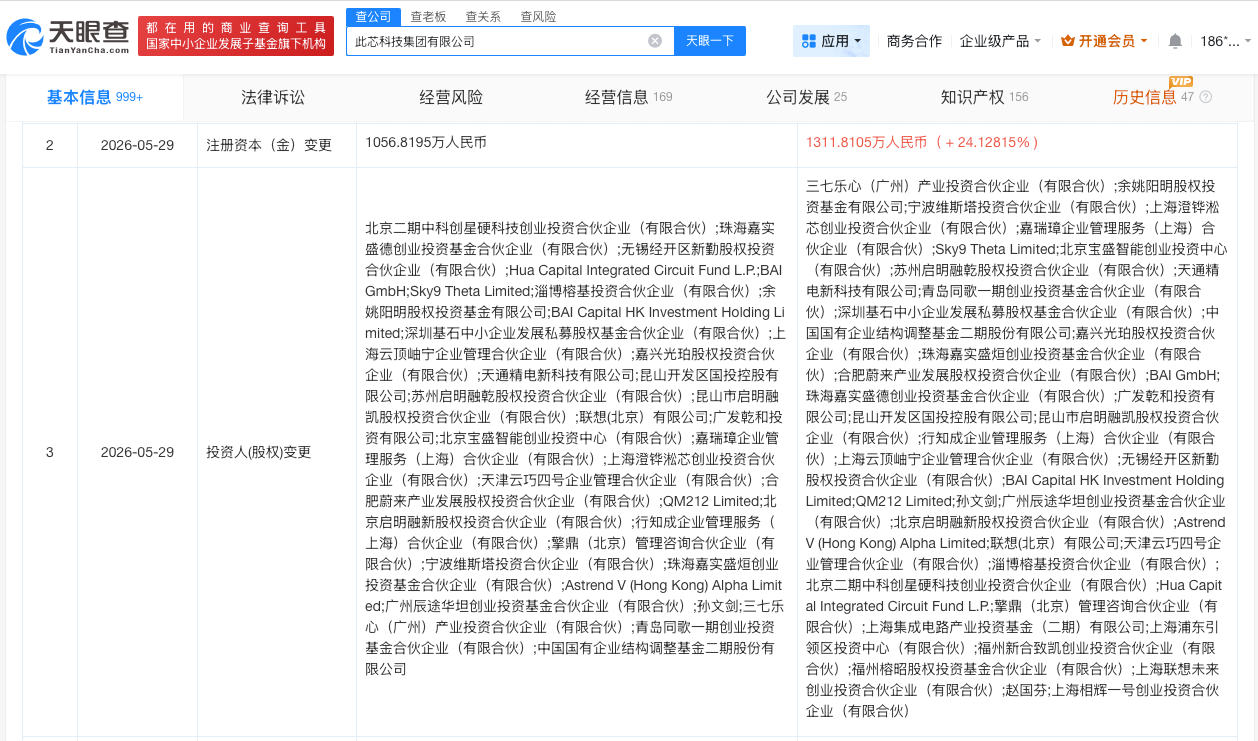Click the last line 企业（有限合伙） in after column

click(858, 711)
